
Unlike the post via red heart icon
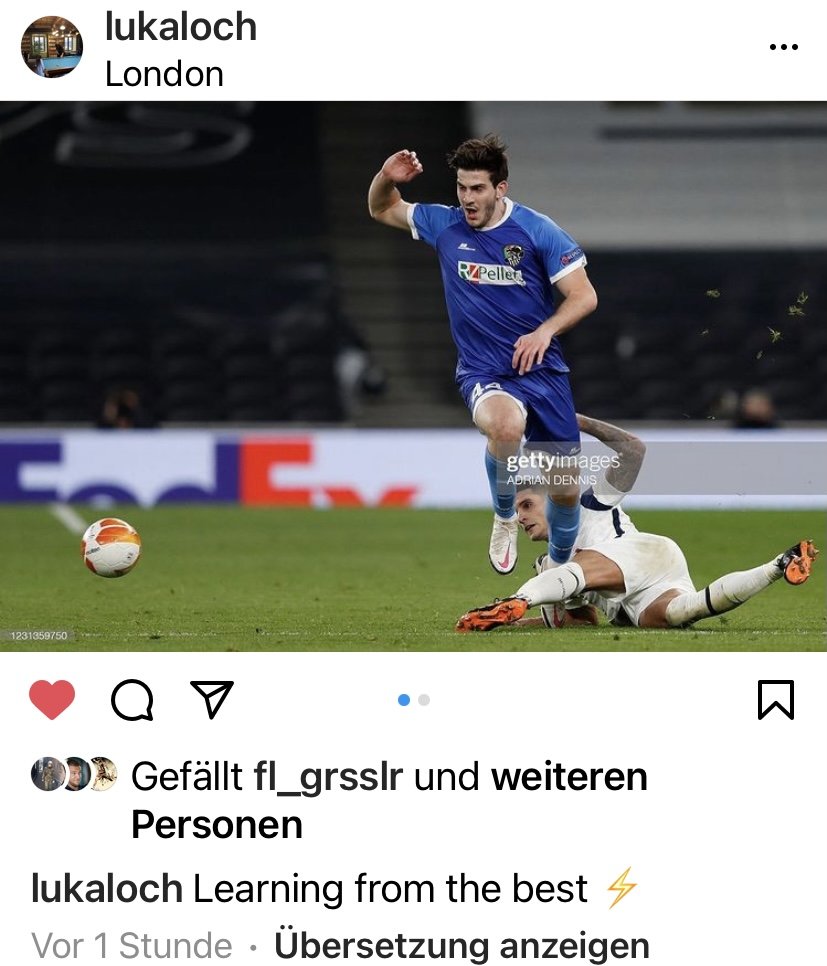click(52, 699)
